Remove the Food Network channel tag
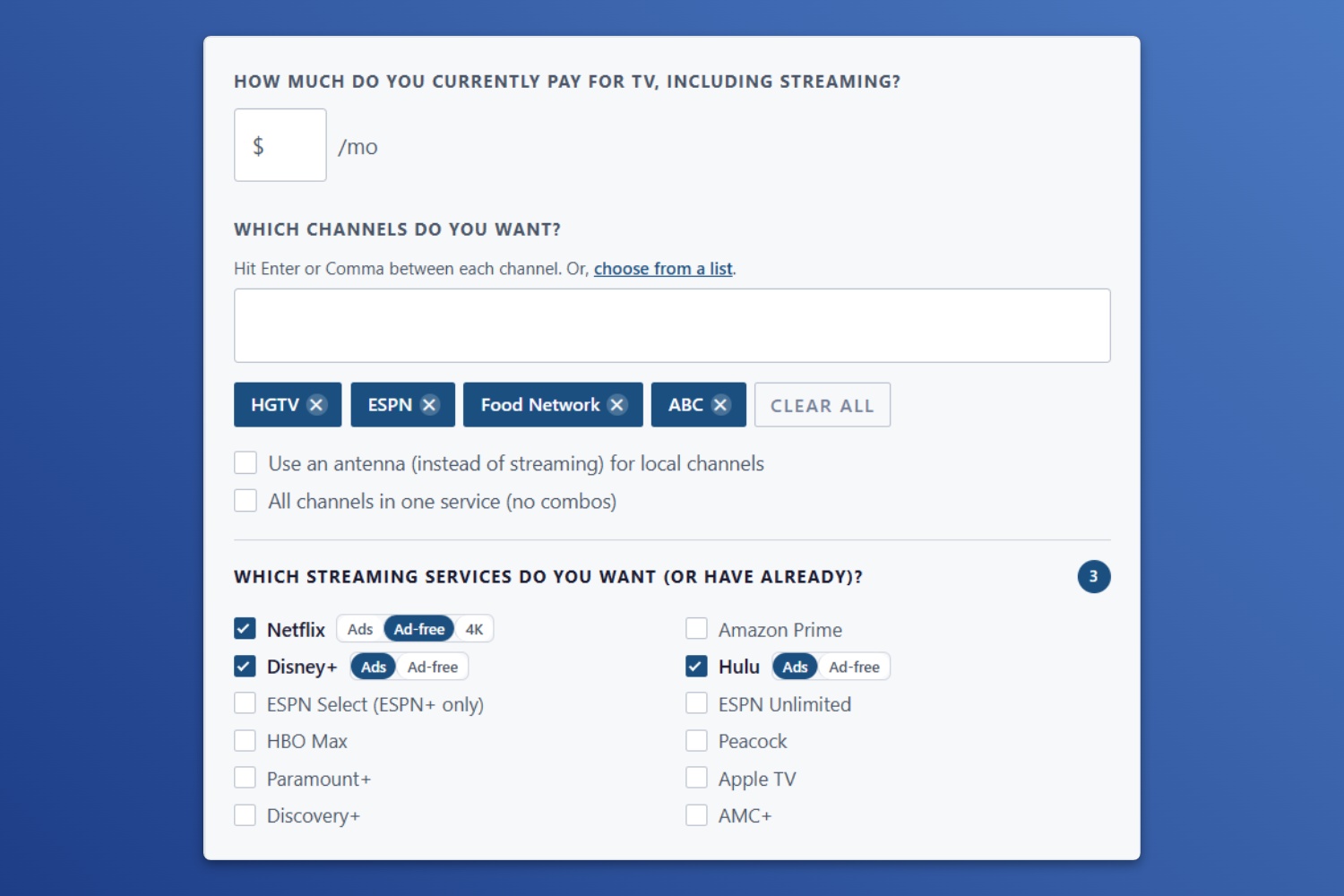Viewport: 1344px width, 896px height. 617,405
